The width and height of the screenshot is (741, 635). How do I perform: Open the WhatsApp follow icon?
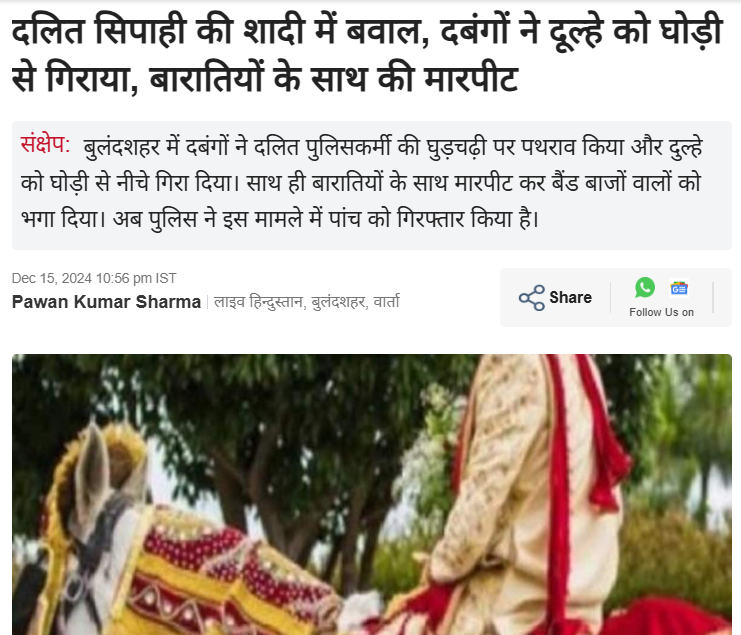645,287
